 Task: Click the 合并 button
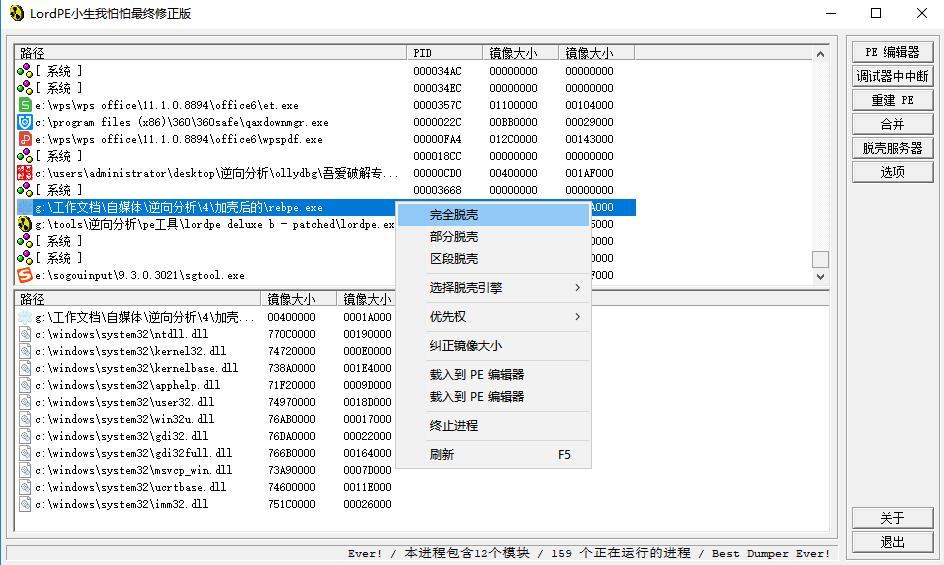tap(892, 125)
